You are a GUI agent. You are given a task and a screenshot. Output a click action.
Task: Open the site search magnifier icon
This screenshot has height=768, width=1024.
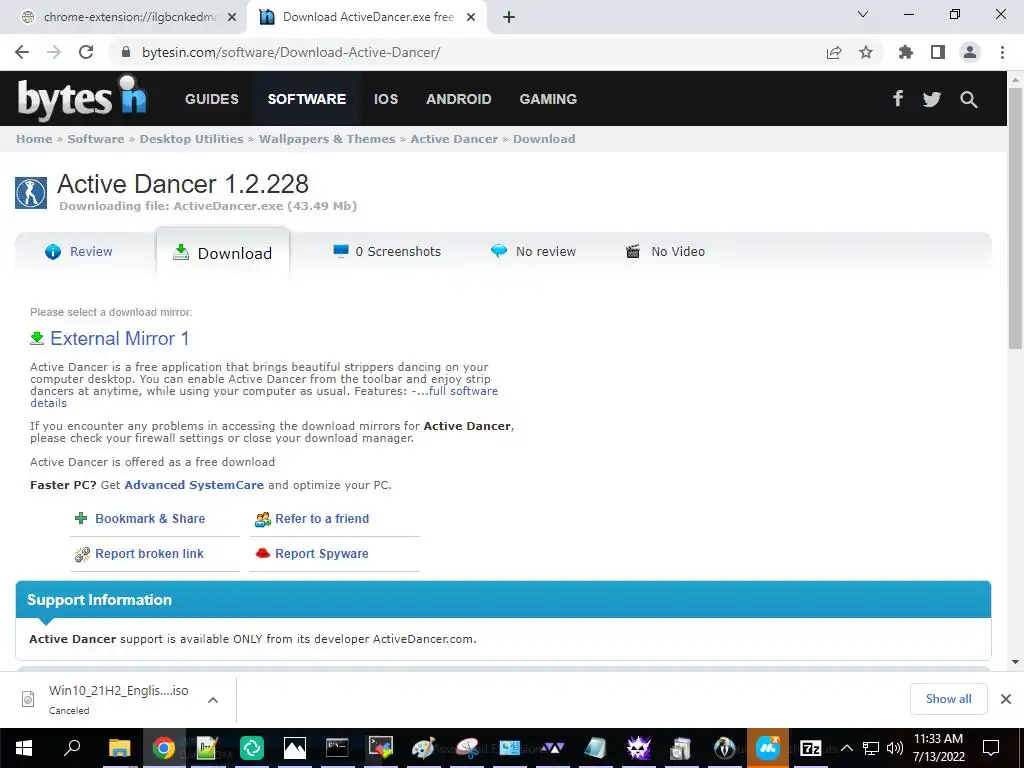969,99
